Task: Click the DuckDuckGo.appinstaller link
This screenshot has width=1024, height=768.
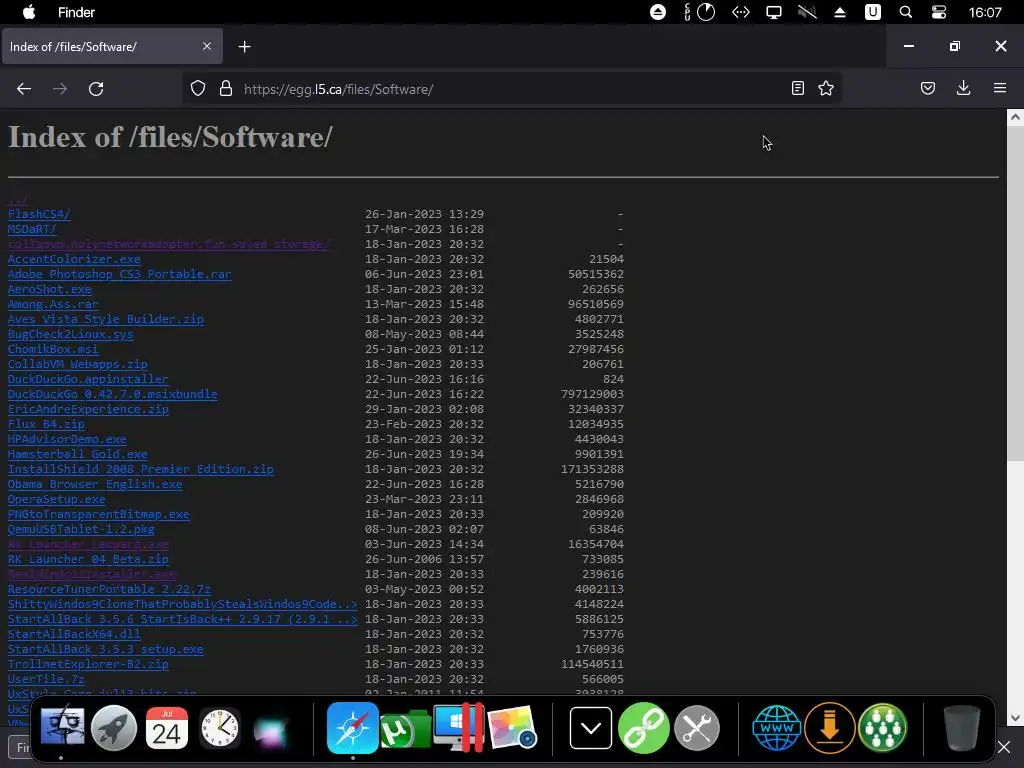Action: click(x=88, y=379)
